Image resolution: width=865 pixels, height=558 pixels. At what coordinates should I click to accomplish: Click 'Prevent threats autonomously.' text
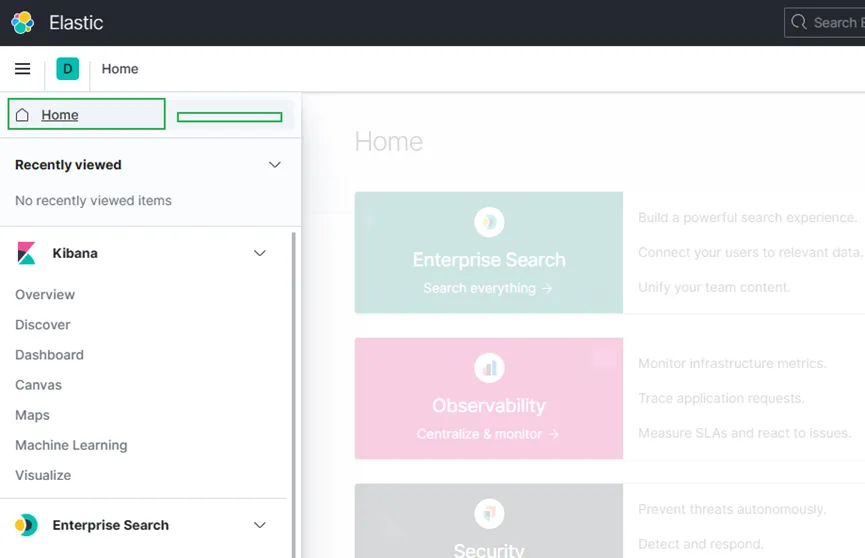[732, 509]
